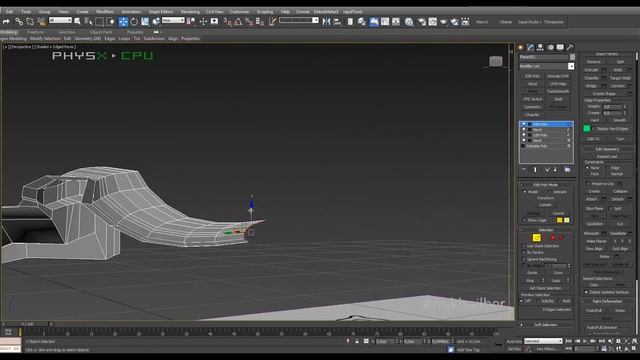The height and width of the screenshot is (360, 640).
Task: Toggle the Show Cage checkbox
Action: tap(524, 220)
